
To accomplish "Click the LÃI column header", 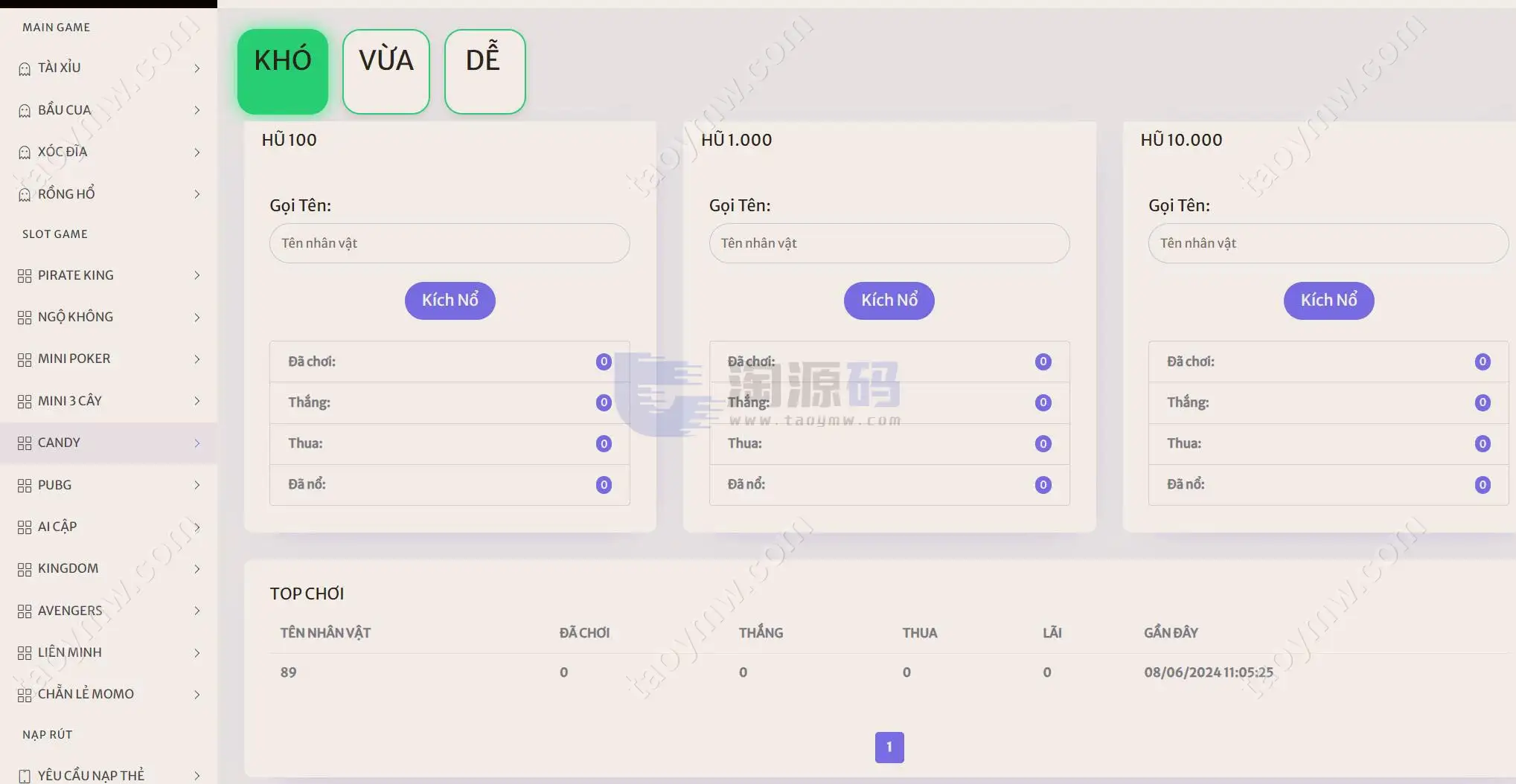I will click(1052, 633).
